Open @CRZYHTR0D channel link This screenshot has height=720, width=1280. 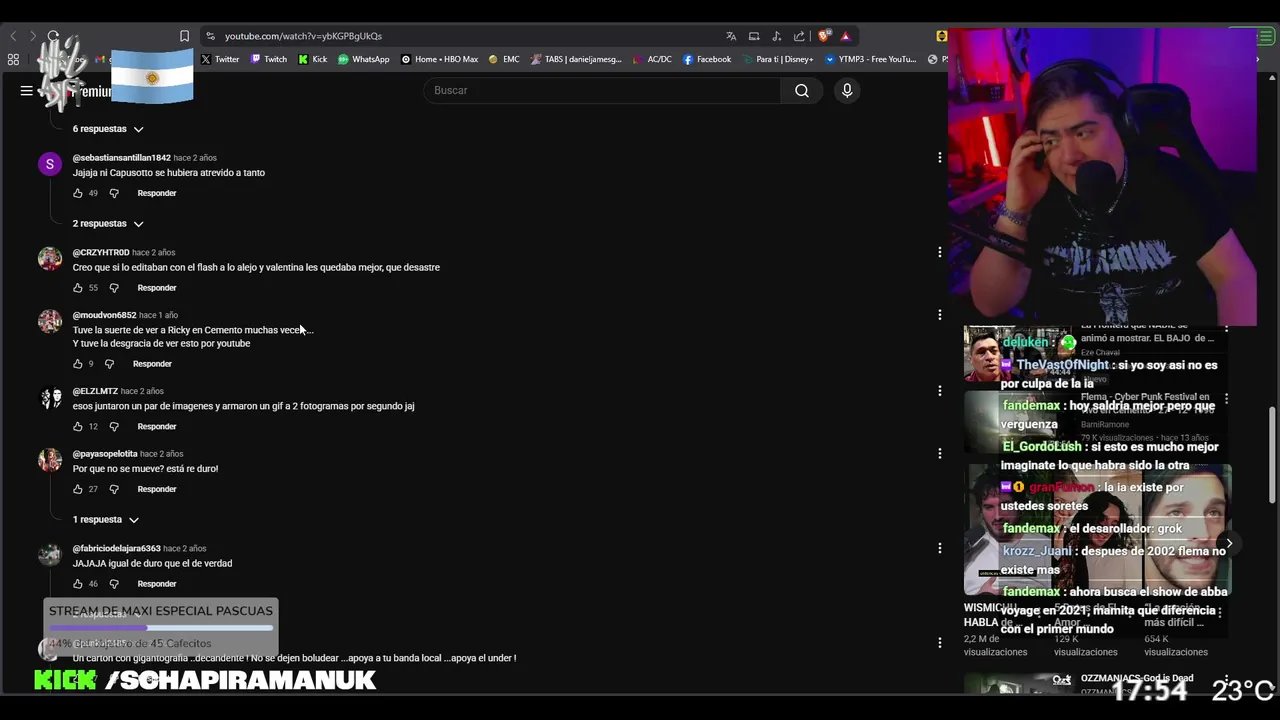(x=101, y=253)
